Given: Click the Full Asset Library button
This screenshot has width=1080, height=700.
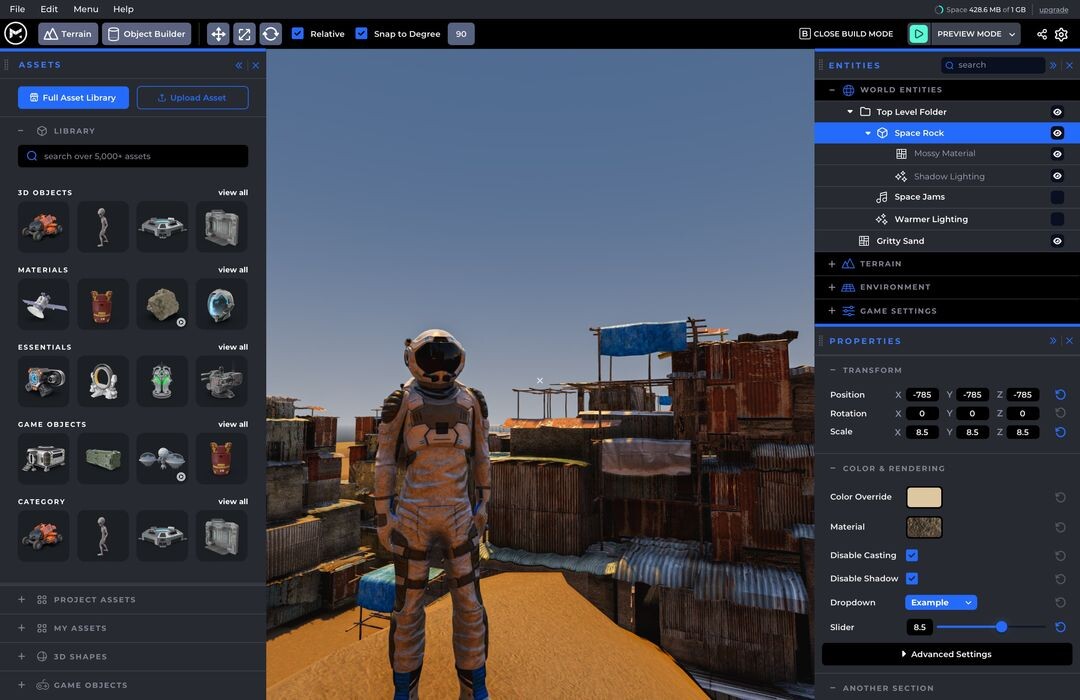Looking at the screenshot, I should pos(72,98).
